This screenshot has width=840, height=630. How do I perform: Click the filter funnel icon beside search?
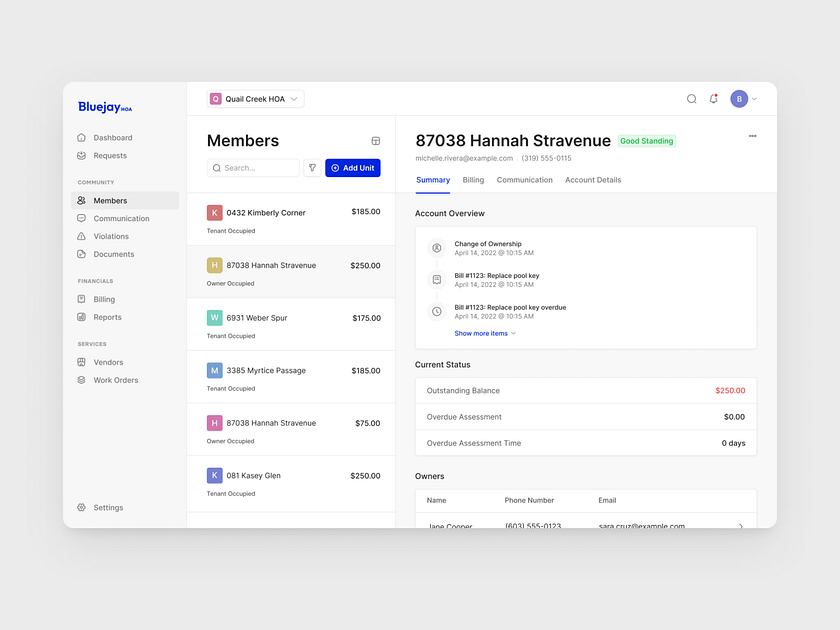click(x=312, y=168)
